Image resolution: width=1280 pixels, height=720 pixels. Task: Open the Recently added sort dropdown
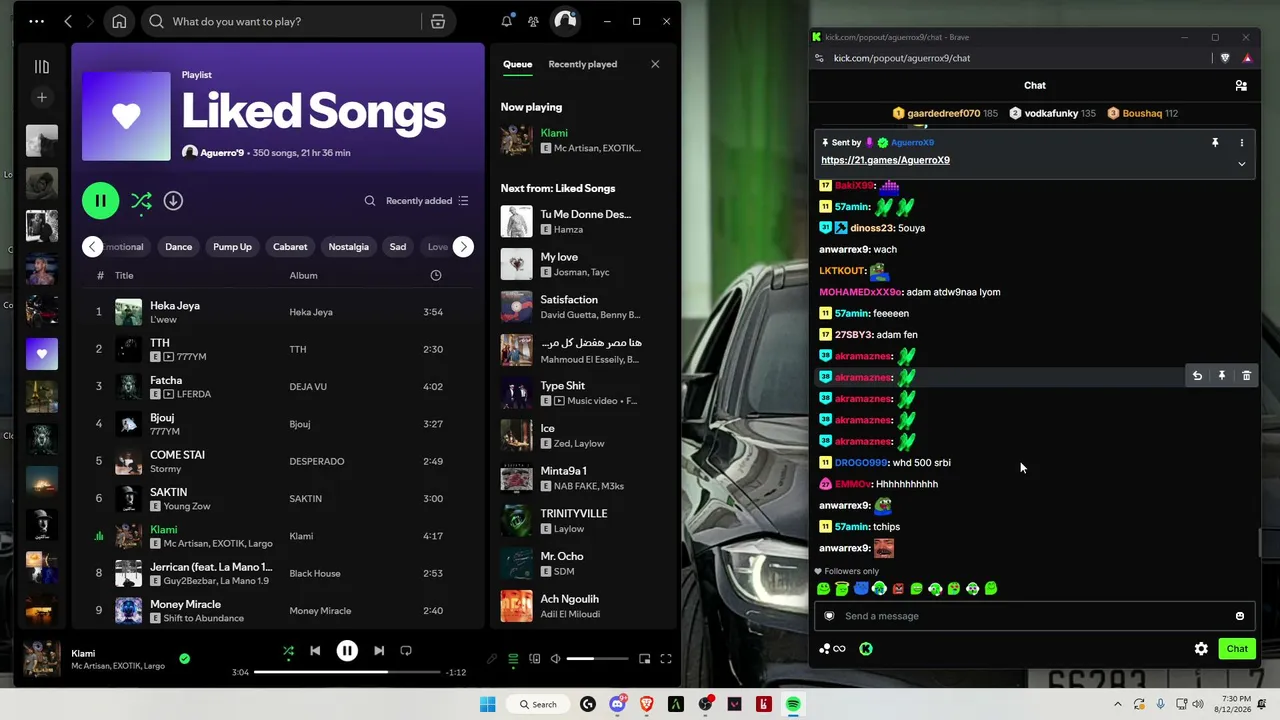427,201
